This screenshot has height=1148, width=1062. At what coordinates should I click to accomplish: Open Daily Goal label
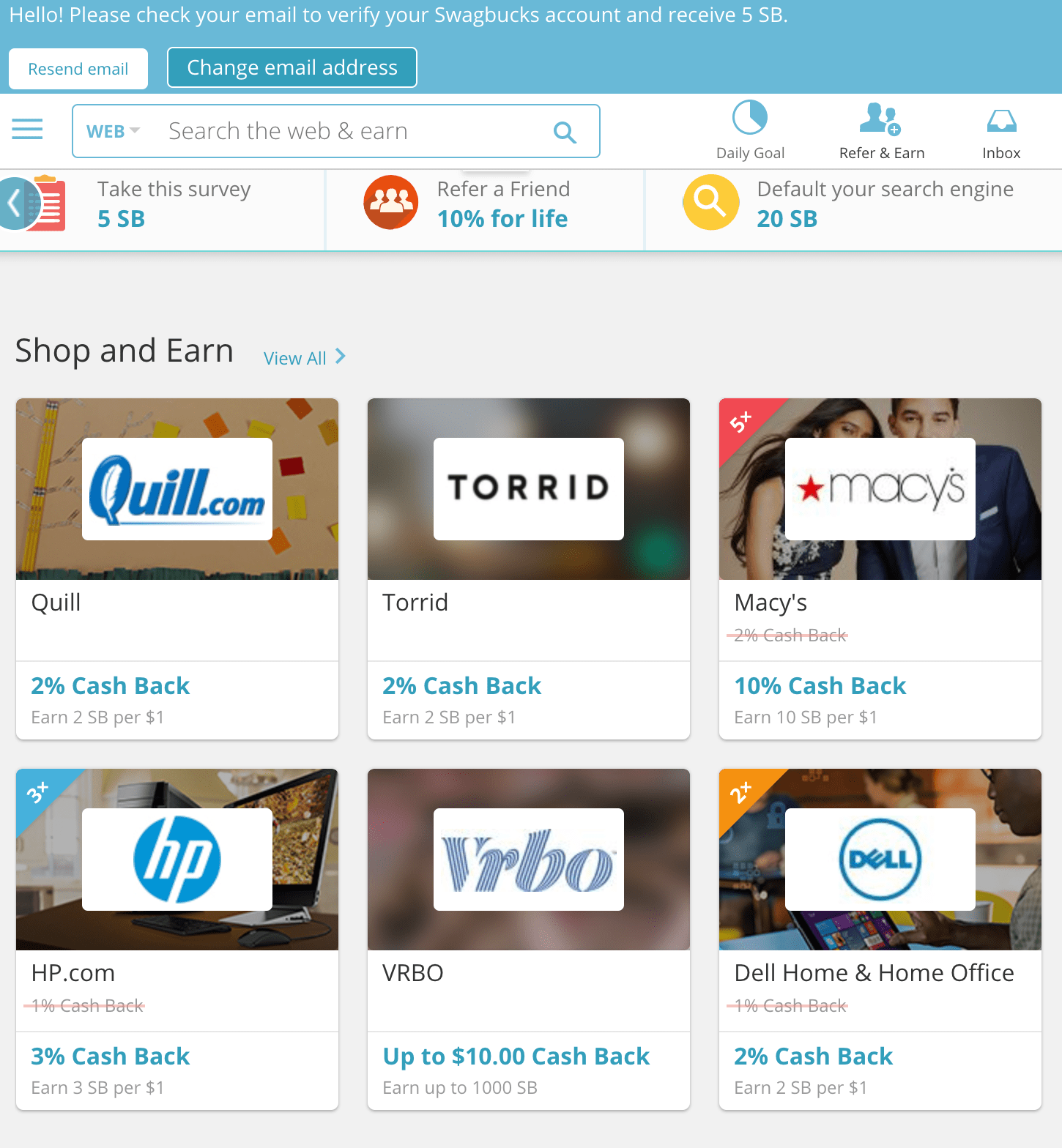(x=750, y=153)
